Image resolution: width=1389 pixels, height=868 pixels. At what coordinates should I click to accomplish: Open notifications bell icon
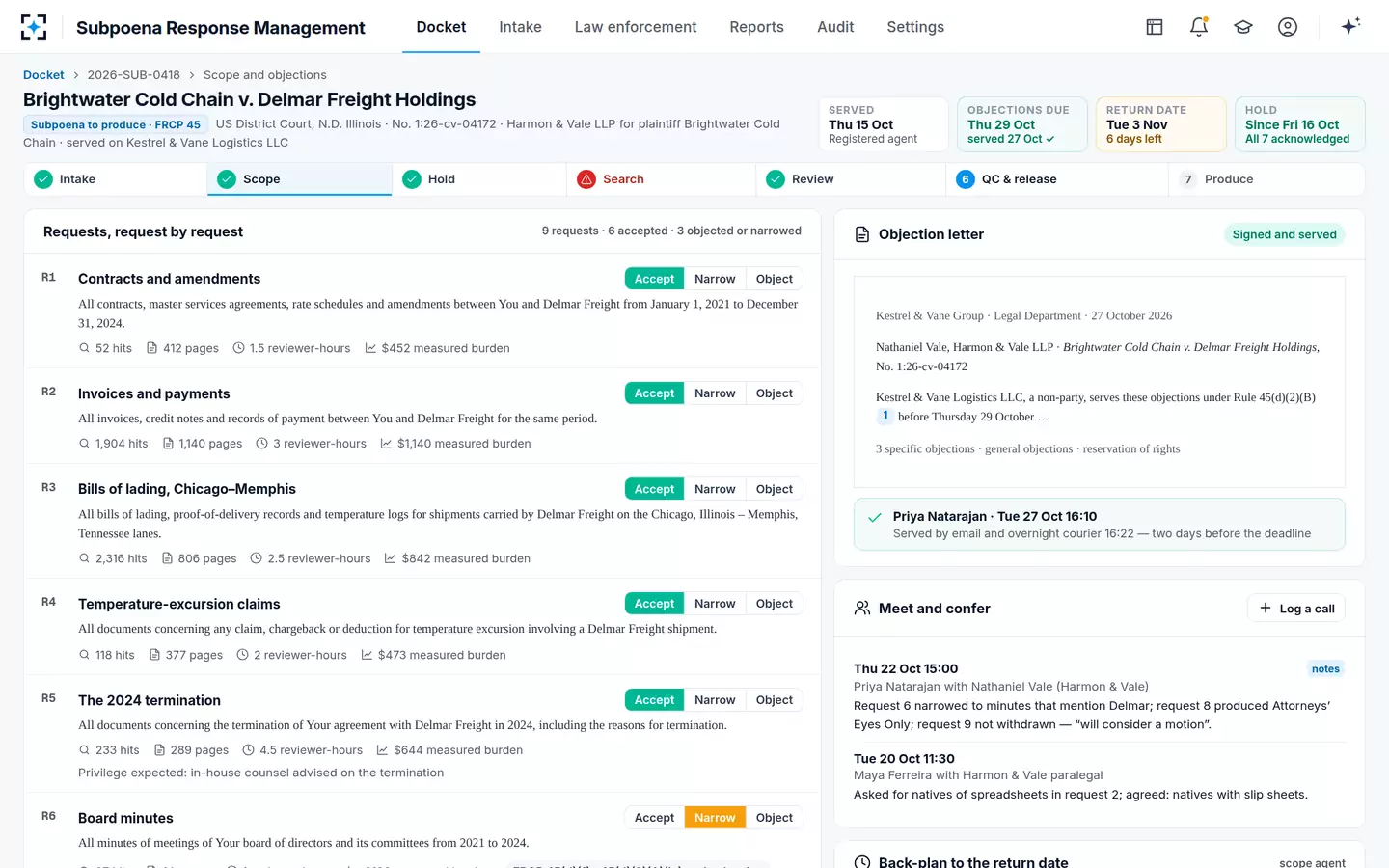[1199, 27]
